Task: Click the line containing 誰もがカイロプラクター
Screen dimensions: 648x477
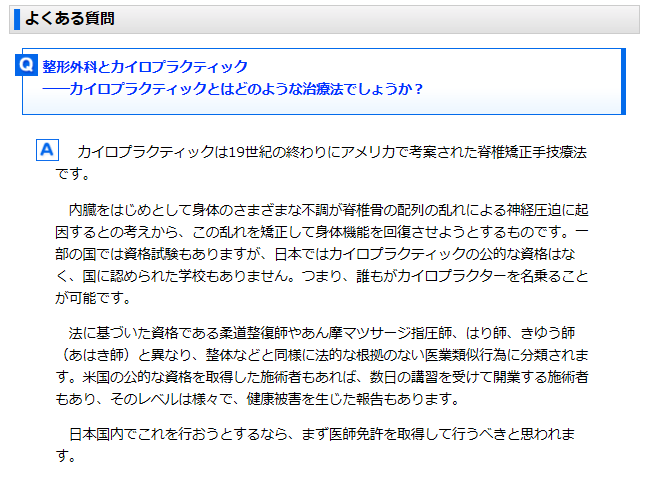Action: click(322, 276)
